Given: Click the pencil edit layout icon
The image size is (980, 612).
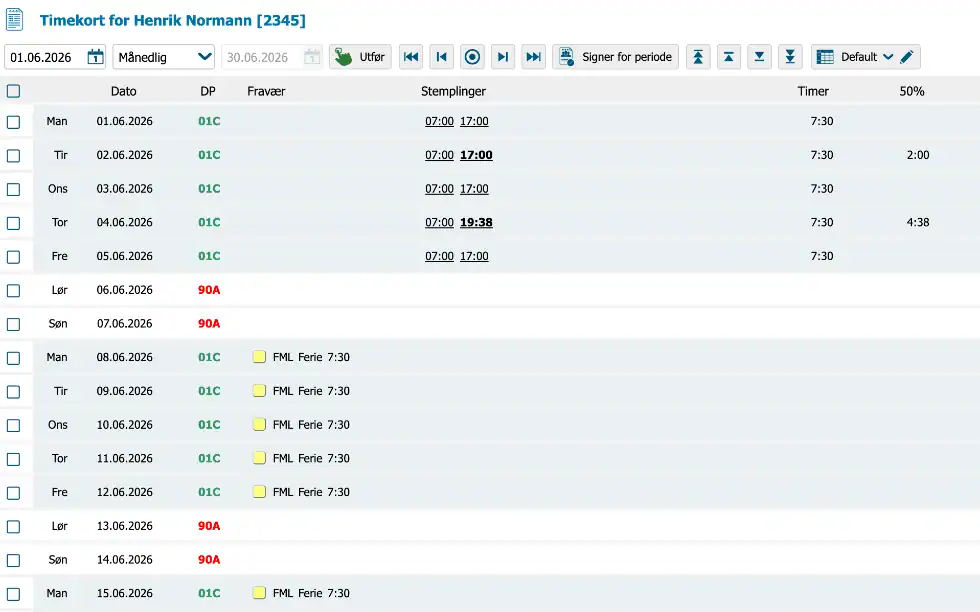Looking at the screenshot, I should (x=907, y=57).
